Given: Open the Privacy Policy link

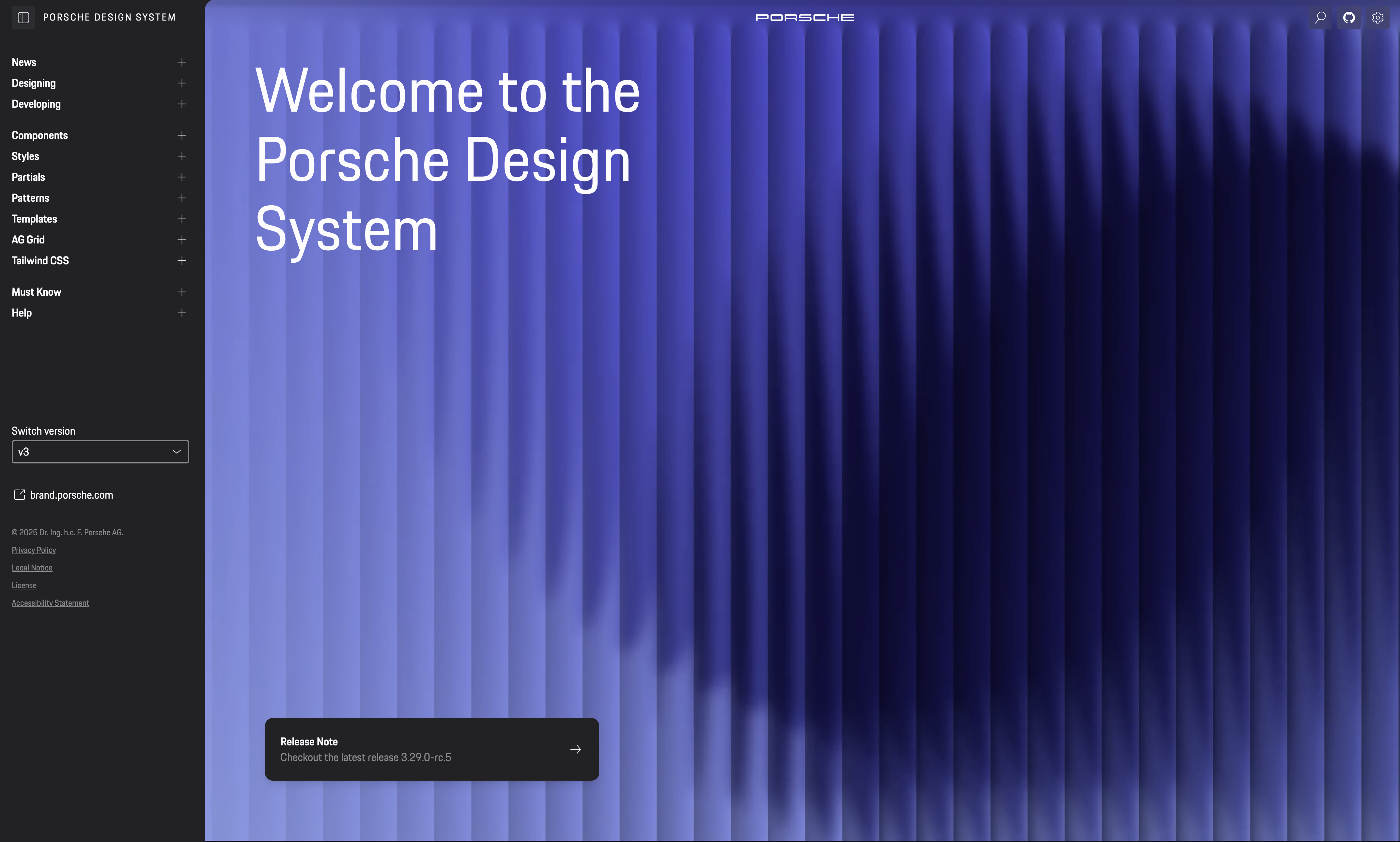Looking at the screenshot, I should (34, 550).
